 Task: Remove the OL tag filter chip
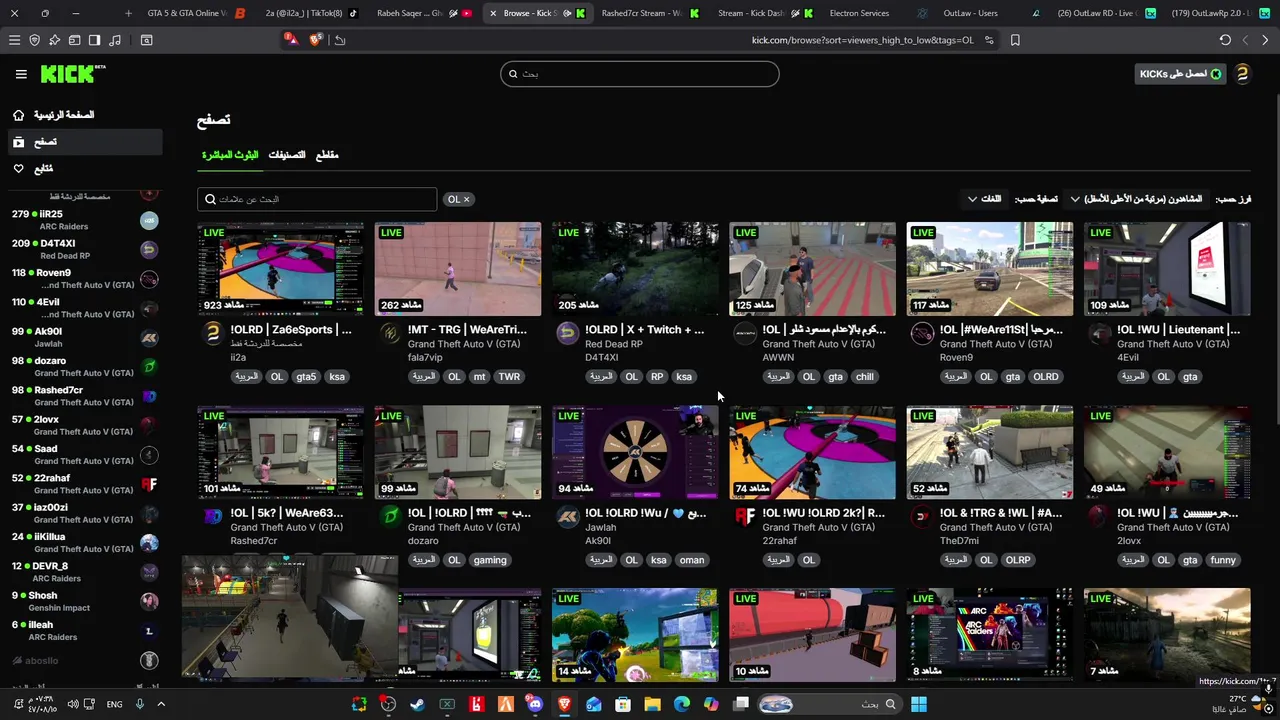click(x=466, y=199)
